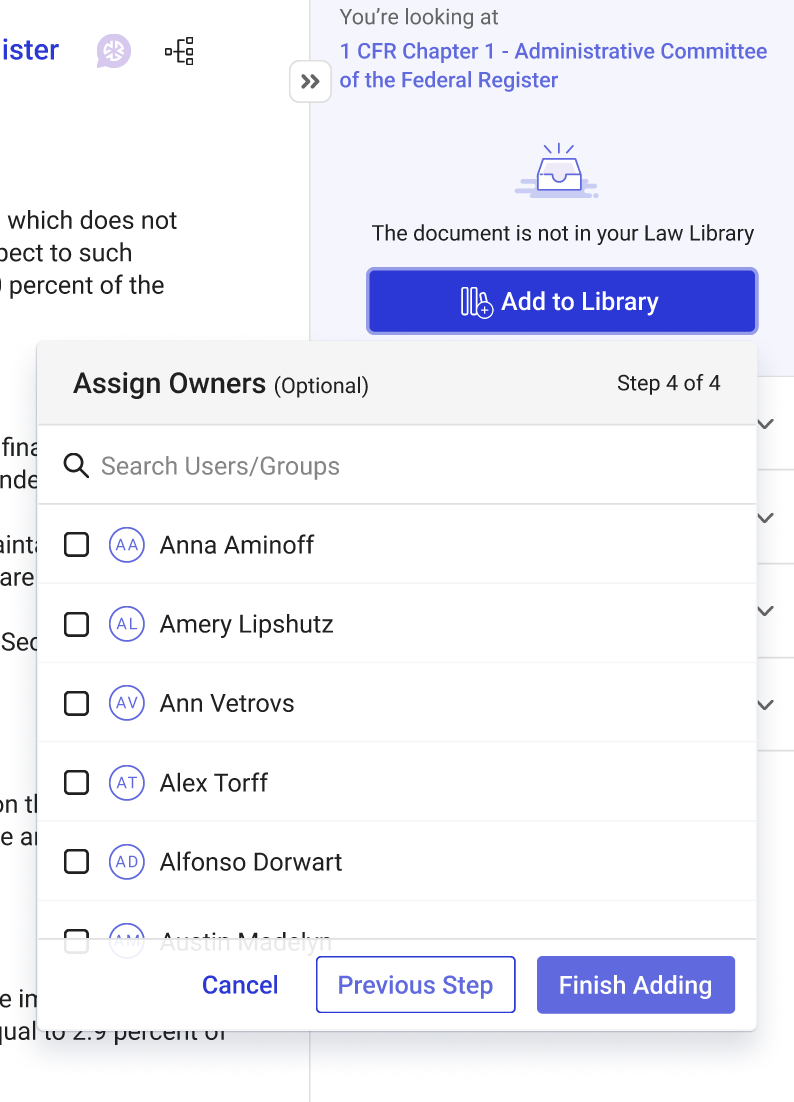The image size is (794, 1102).
Task: Click the purple AI assistant chat icon
Action: (x=114, y=51)
